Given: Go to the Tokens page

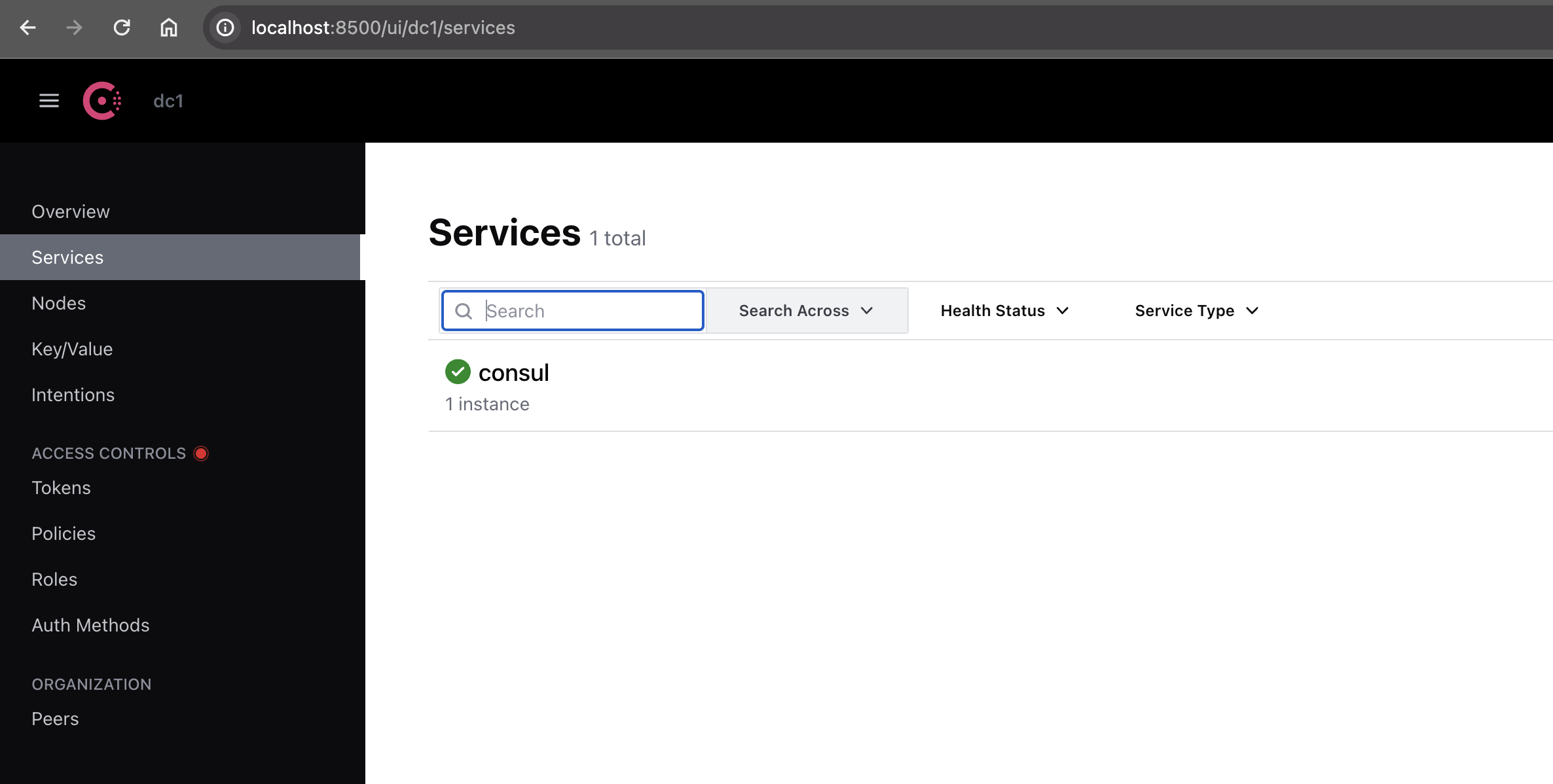Looking at the screenshot, I should tap(61, 487).
